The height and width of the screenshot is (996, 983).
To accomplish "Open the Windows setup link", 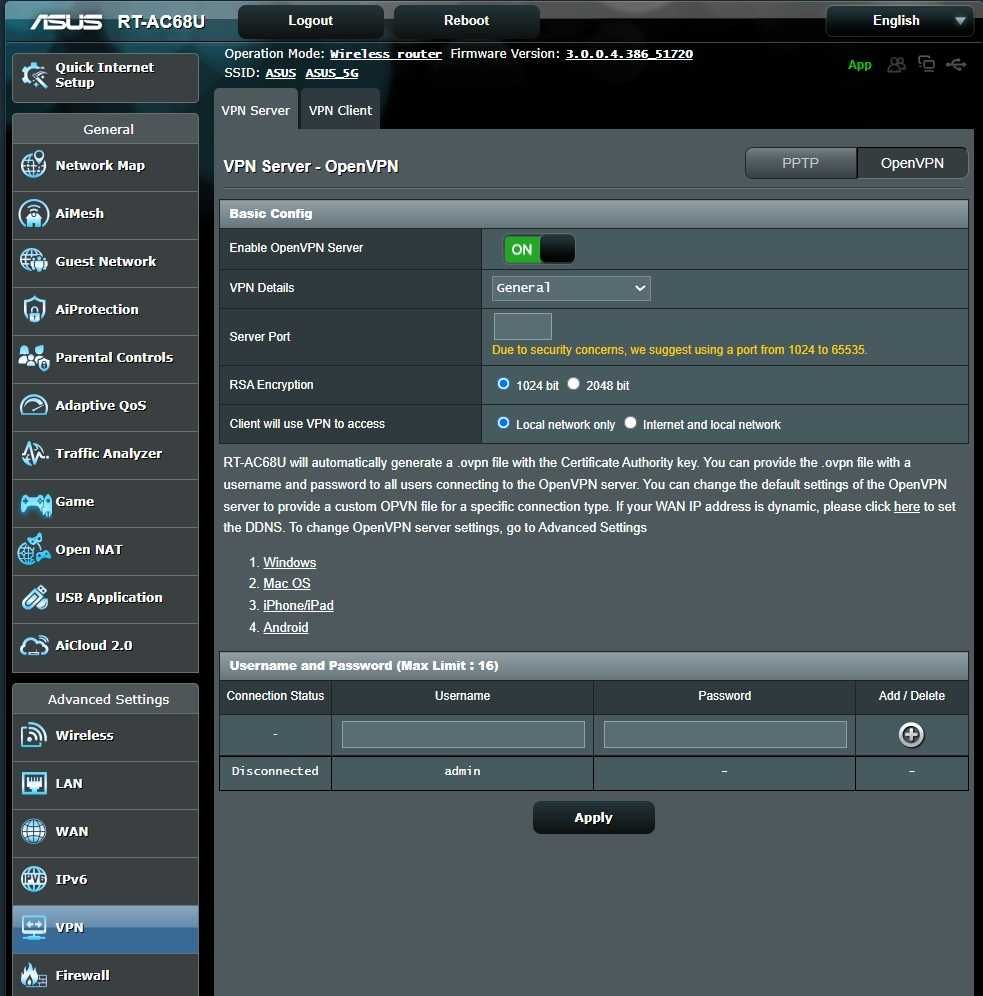I will pos(290,562).
